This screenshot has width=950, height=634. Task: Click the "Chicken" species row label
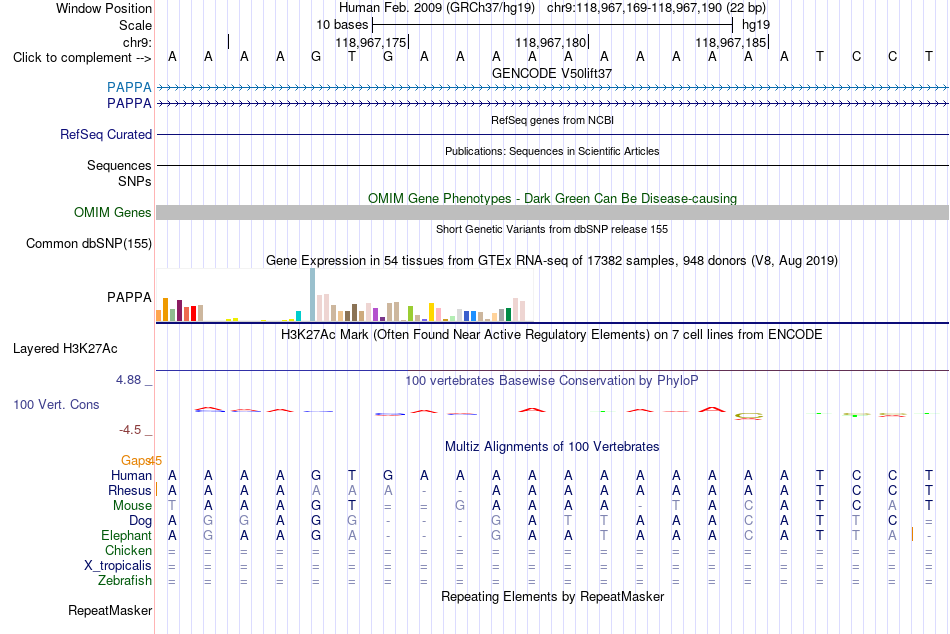point(128,550)
